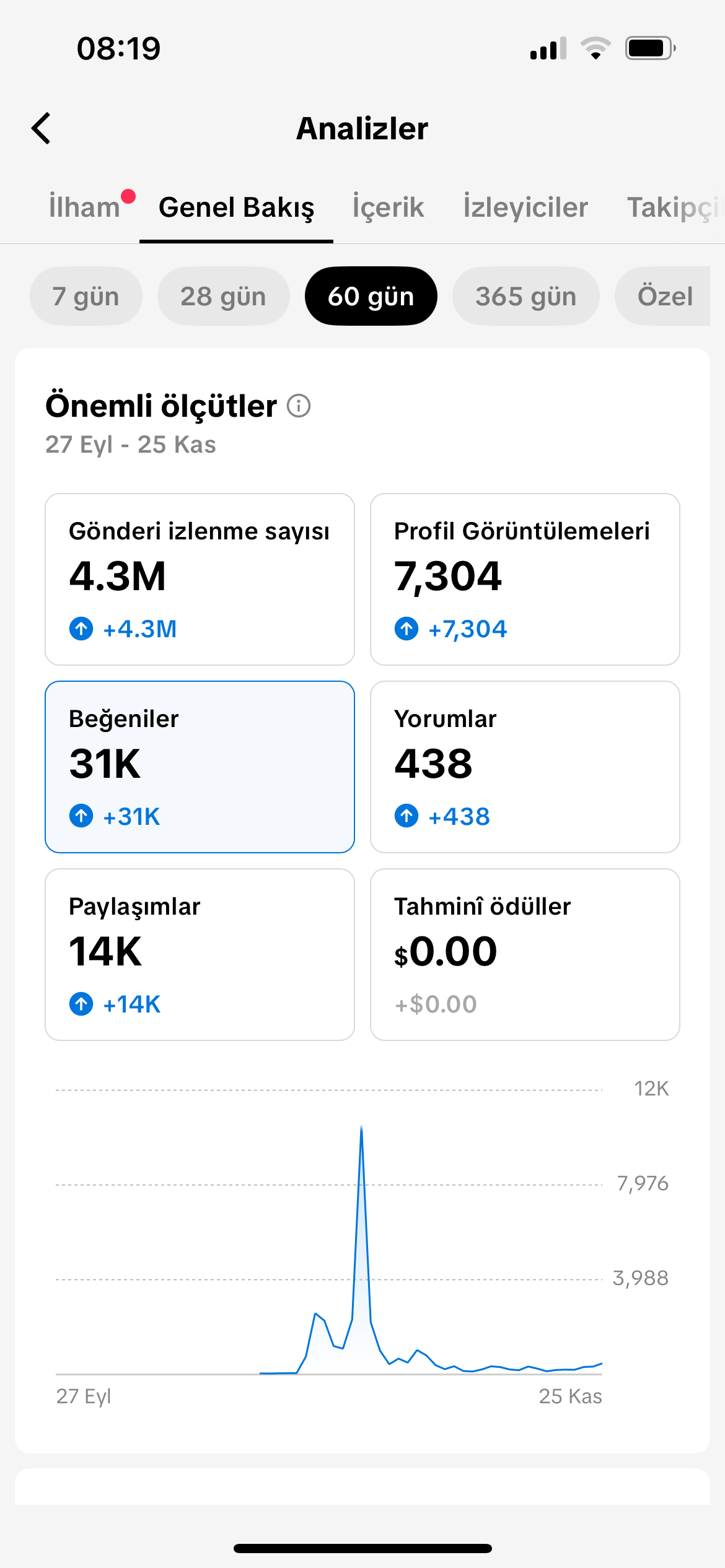The height and width of the screenshot is (1568, 725).
Task: Click the up-arrow icon under 4.3M views
Action: 81,629
